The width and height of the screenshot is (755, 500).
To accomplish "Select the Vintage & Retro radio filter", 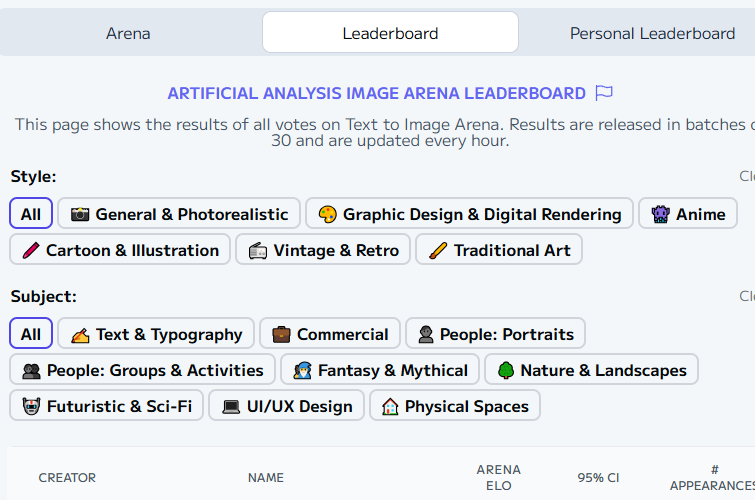I will 323,250.
